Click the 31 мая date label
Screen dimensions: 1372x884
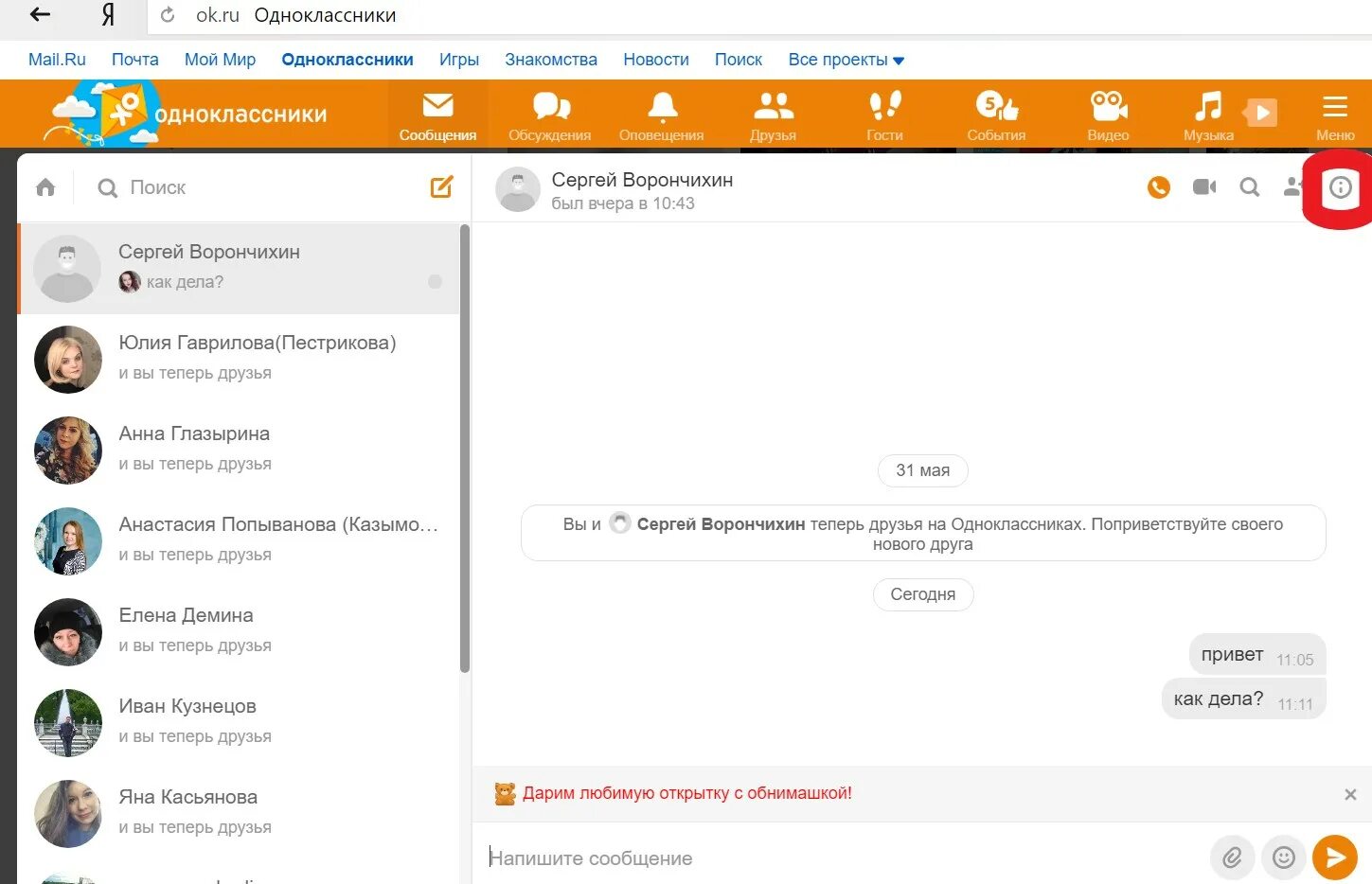click(923, 470)
